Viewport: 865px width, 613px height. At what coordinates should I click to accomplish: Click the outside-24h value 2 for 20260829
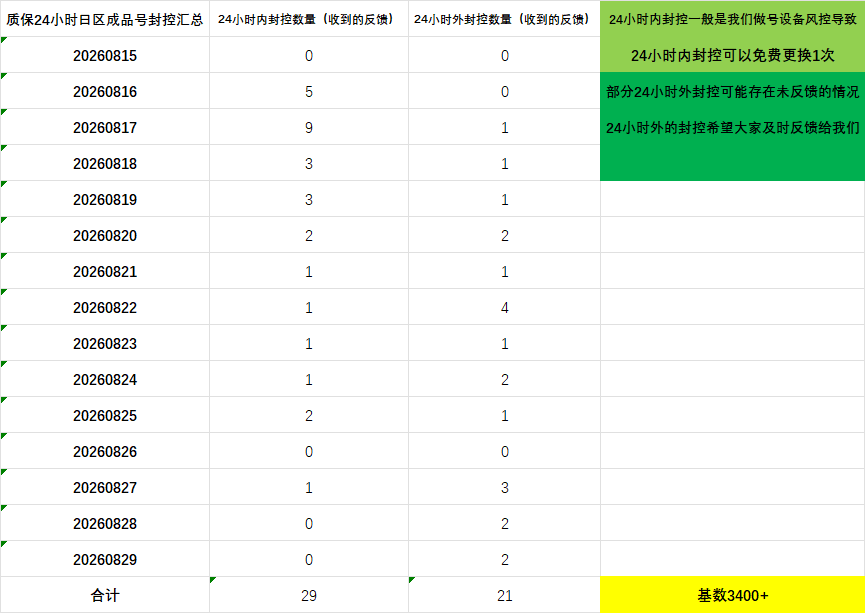tap(504, 559)
